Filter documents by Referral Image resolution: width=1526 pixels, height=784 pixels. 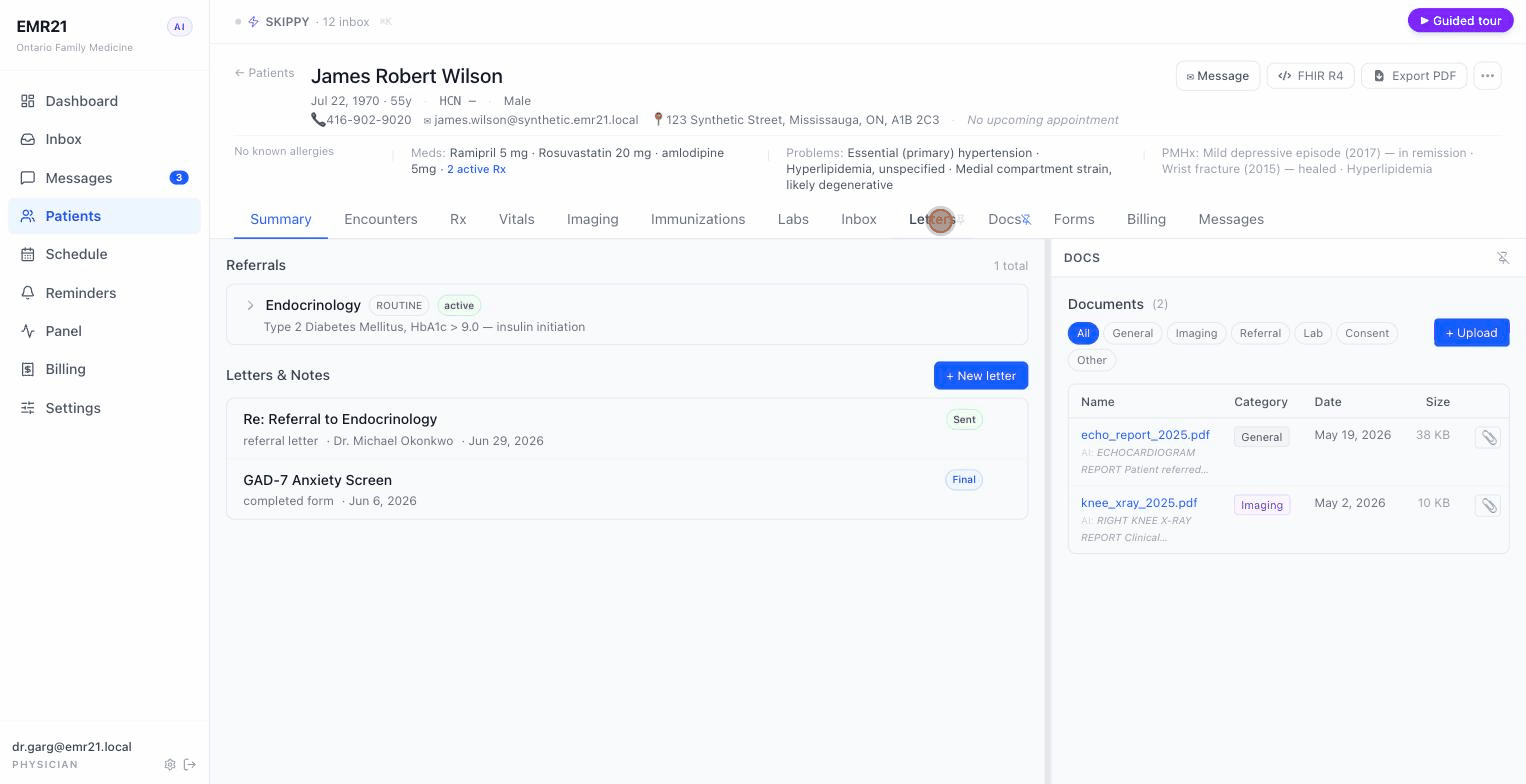[x=1260, y=333]
